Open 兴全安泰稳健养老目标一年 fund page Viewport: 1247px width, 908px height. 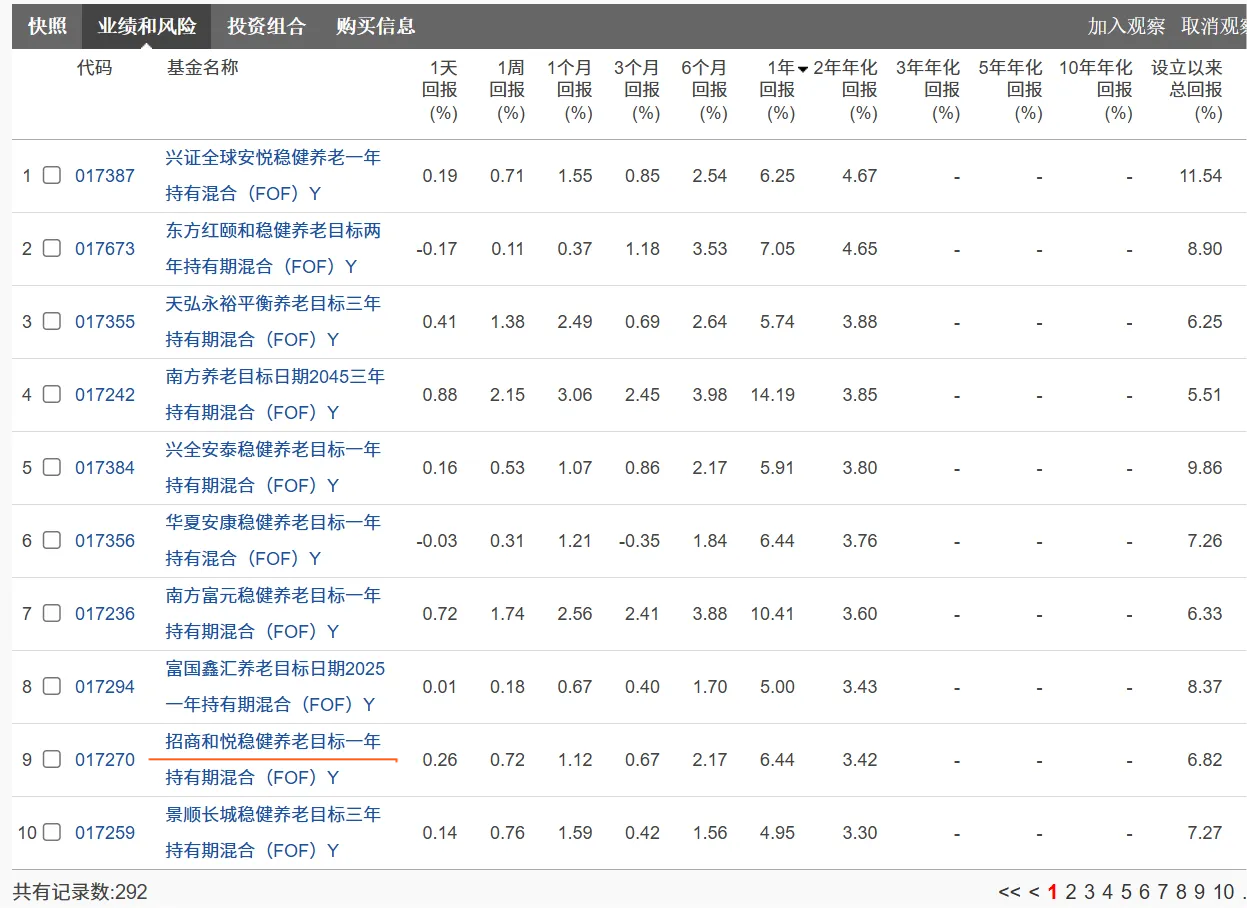(273, 450)
